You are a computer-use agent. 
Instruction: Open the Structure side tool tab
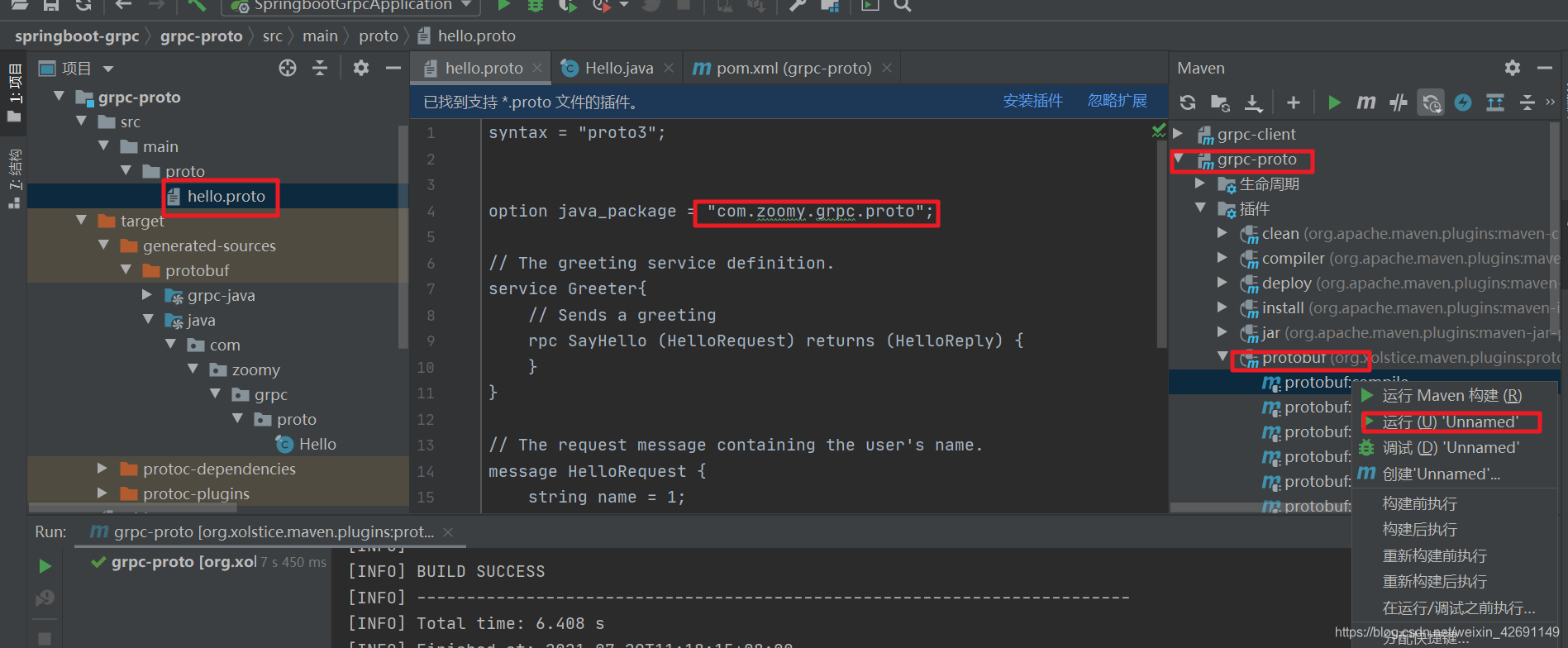(14, 178)
